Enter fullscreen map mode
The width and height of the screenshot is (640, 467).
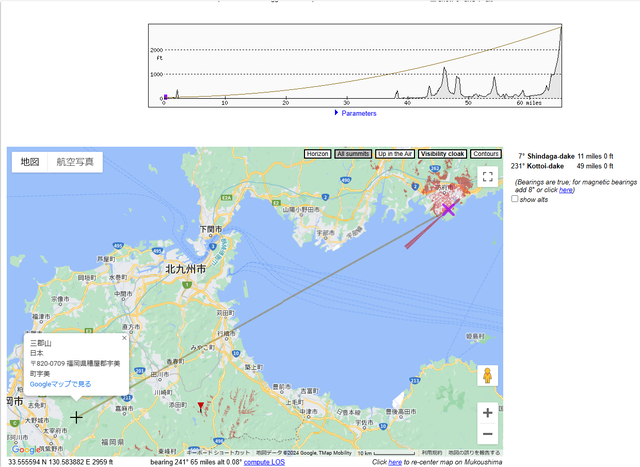pyautogui.click(x=487, y=176)
